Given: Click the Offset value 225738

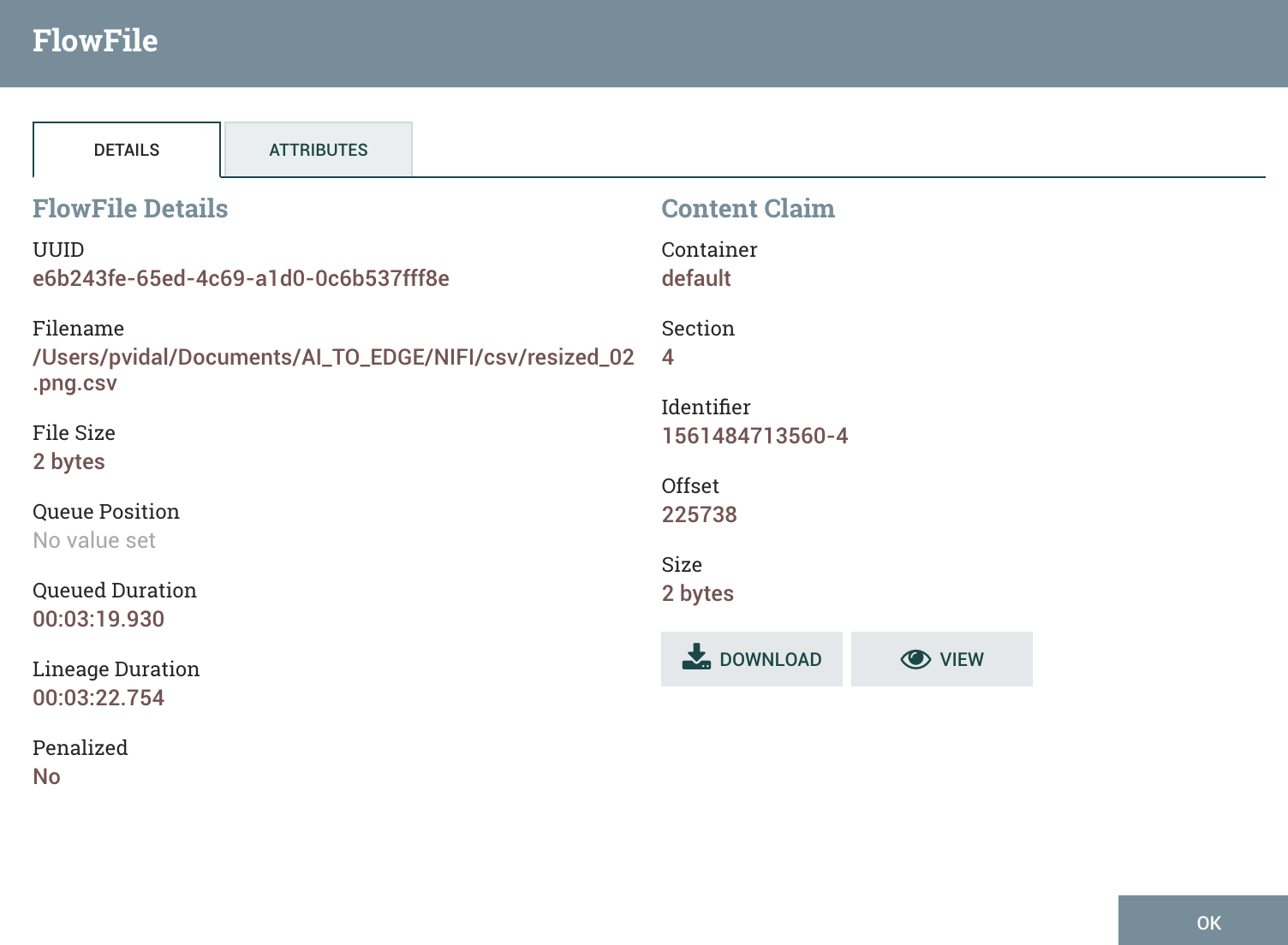Looking at the screenshot, I should (x=699, y=514).
